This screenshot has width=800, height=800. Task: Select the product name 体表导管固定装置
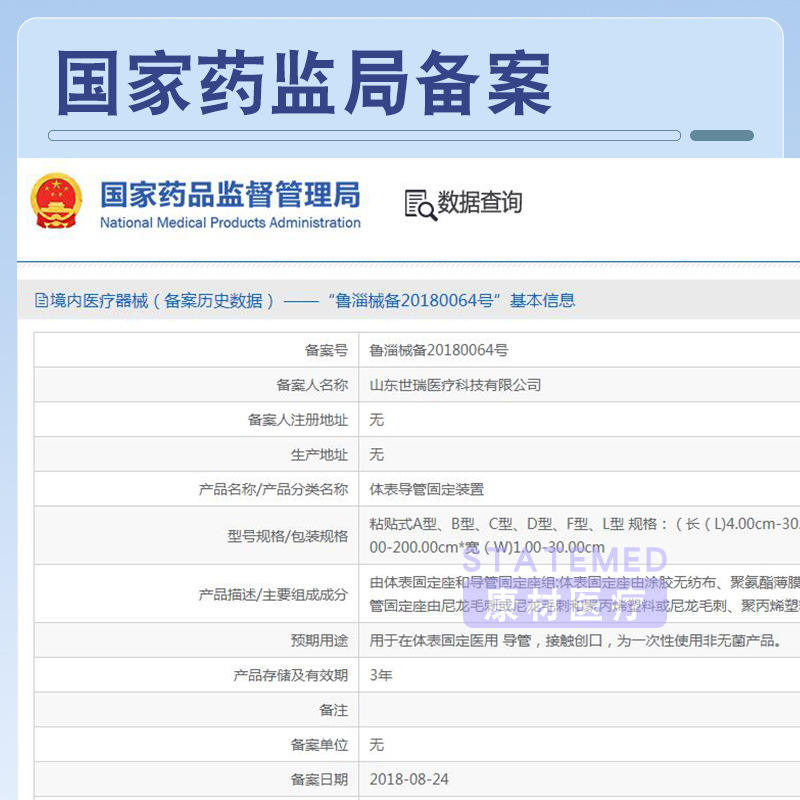(x=427, y=489)
